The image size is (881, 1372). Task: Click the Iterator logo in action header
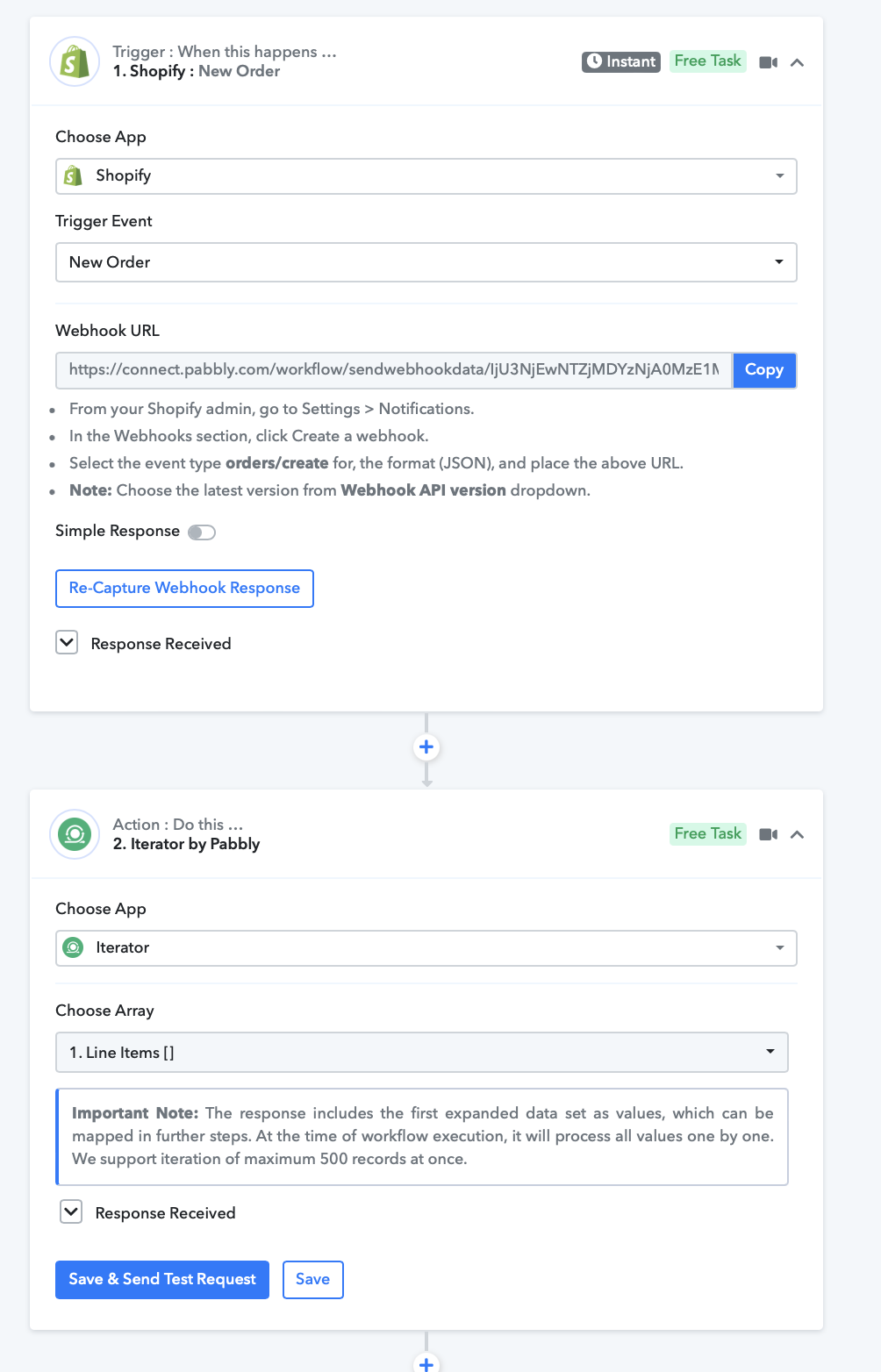point(75,834)
